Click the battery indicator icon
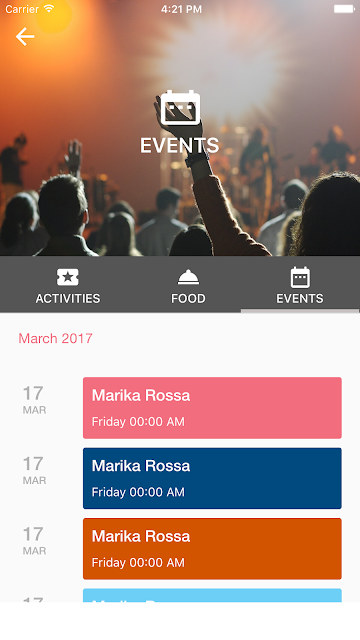 coord(344,9)
